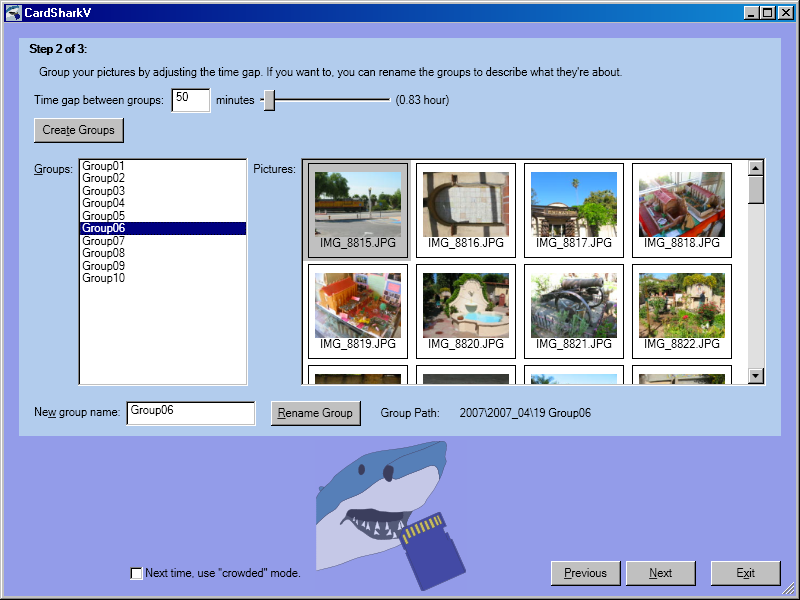Select Group09 in the Groups list
The width and height of the screenshot is (800, 600).
[x=163, y=266]
